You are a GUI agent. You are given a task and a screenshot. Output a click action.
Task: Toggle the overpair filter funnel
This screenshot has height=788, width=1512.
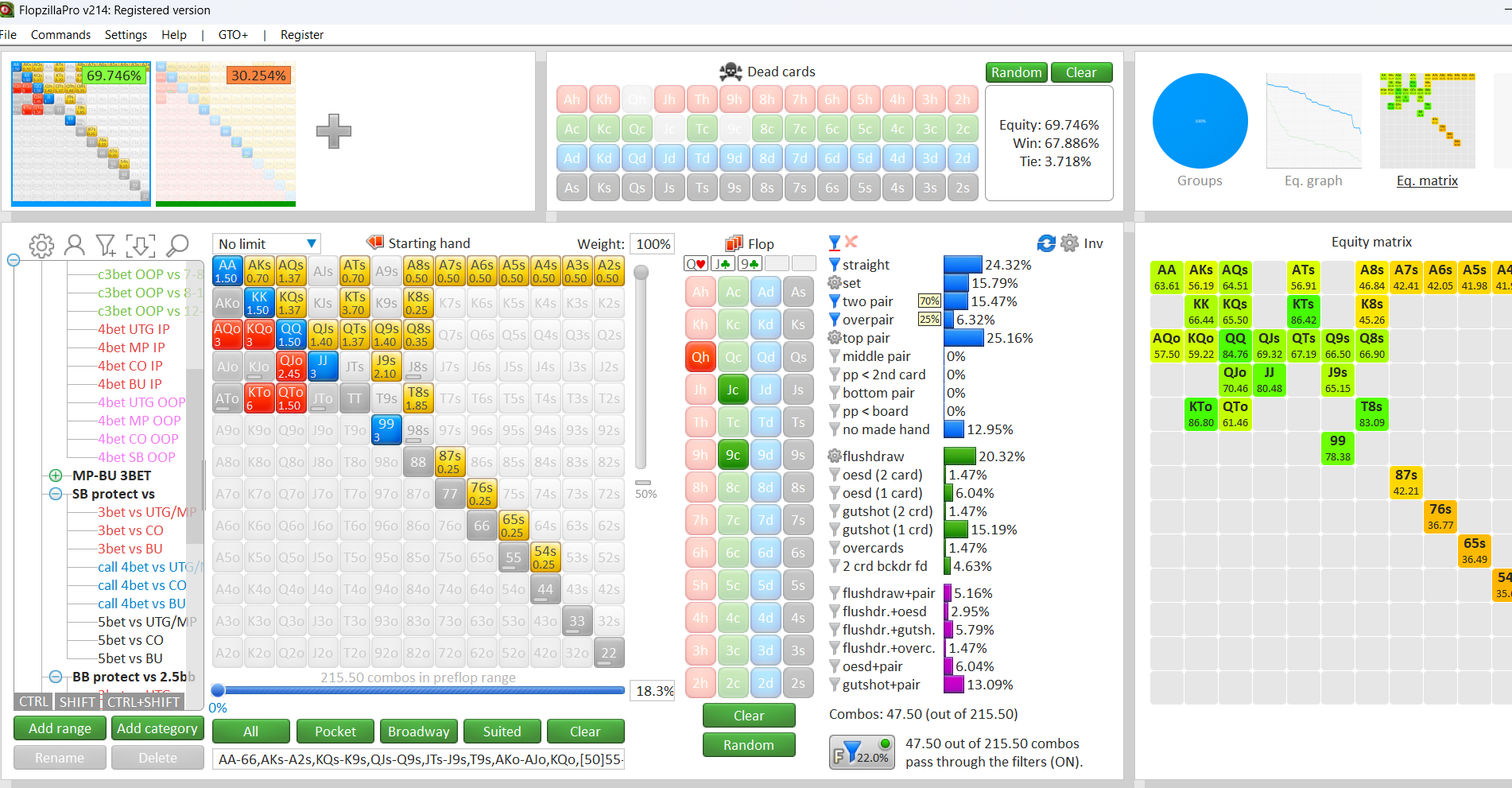click(x=835, y=320)
